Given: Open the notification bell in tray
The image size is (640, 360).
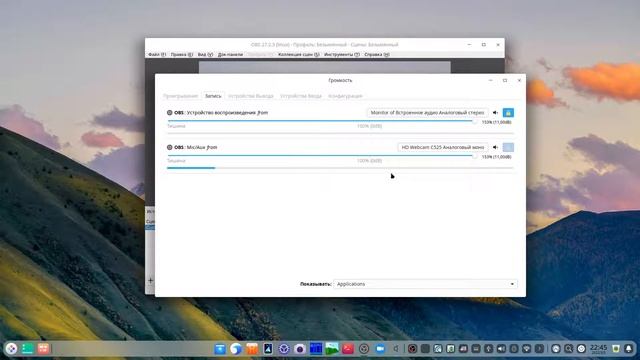Looking at the screenshot, I should click(629, 349).
